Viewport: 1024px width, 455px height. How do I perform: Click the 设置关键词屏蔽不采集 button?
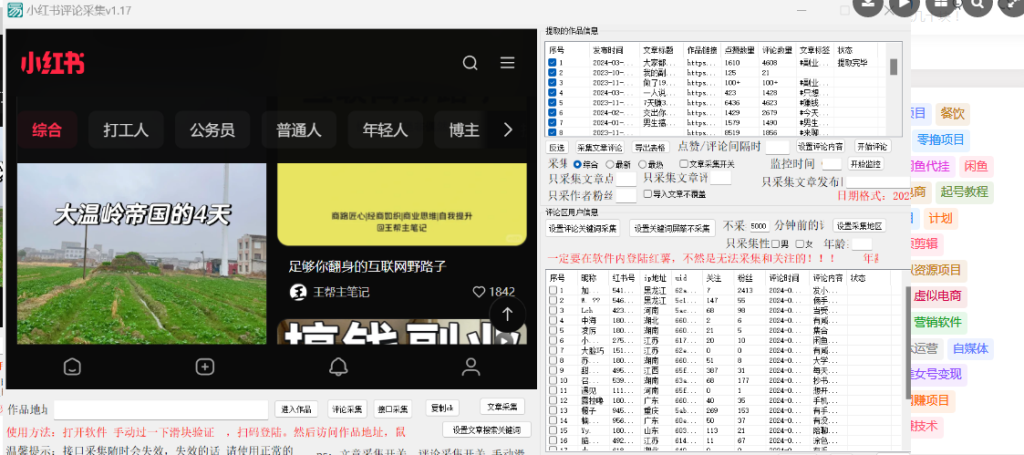[x=673, y=228]
